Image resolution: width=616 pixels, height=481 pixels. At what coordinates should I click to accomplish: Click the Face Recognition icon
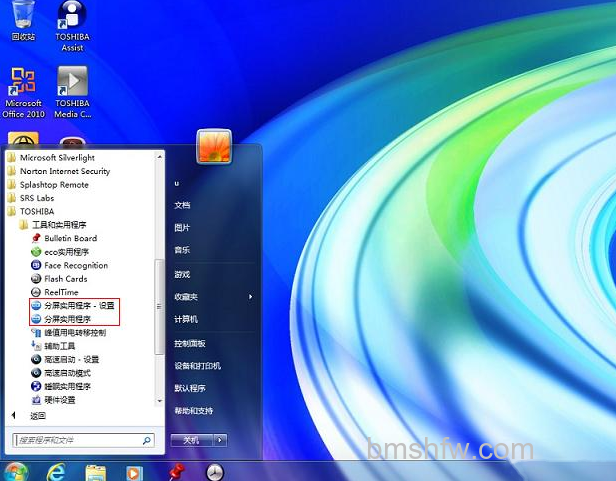[x=36, y=265]
